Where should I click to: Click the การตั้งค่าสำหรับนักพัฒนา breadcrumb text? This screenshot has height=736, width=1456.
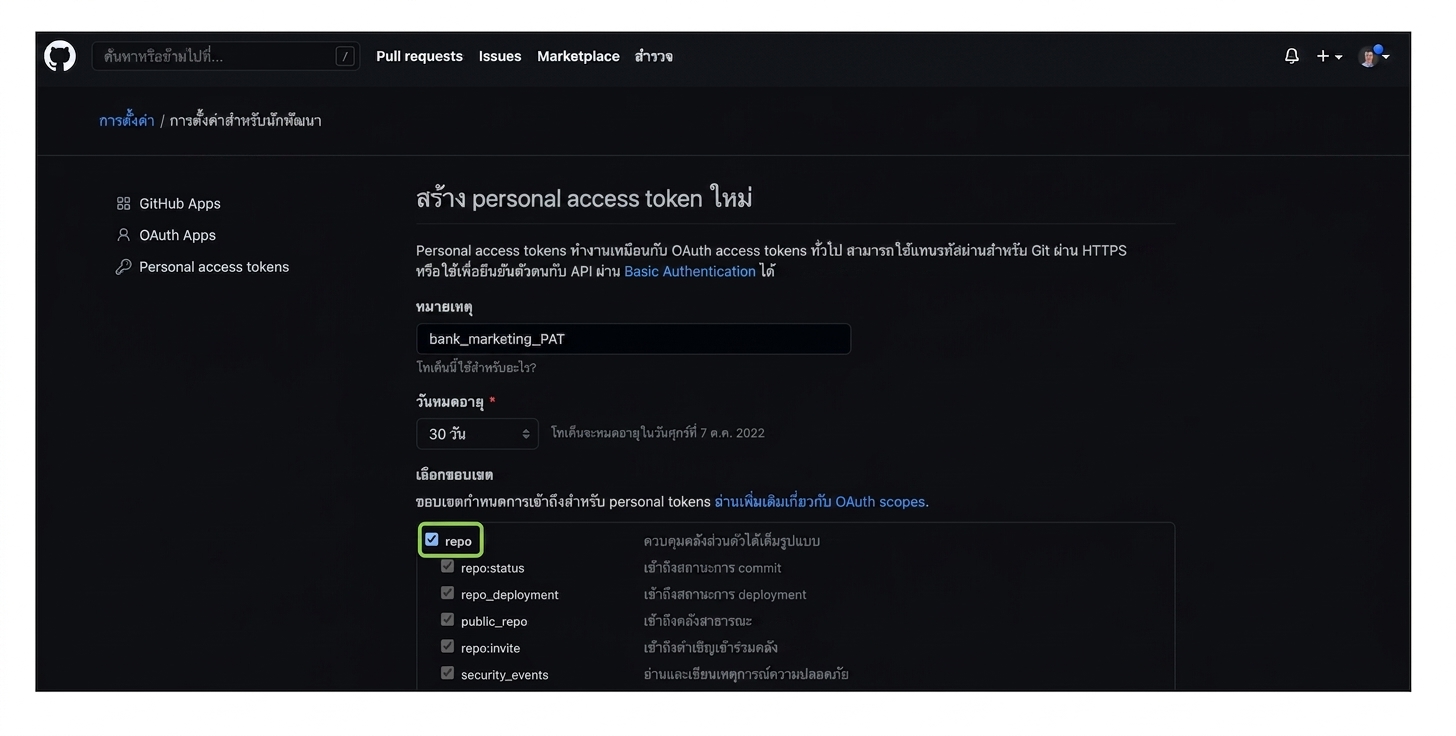tap(245, 120)
